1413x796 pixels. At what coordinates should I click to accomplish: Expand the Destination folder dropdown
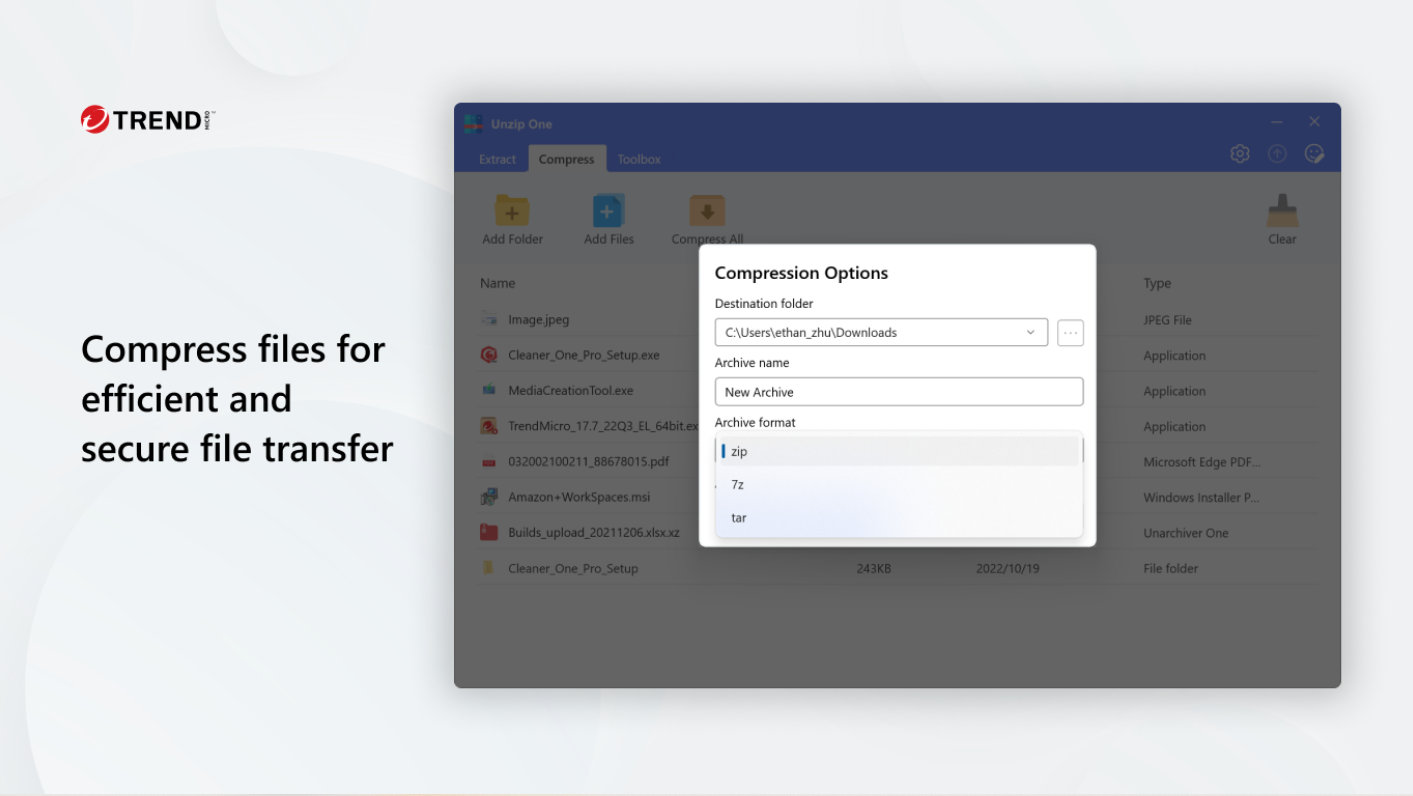pos(1031,333)
